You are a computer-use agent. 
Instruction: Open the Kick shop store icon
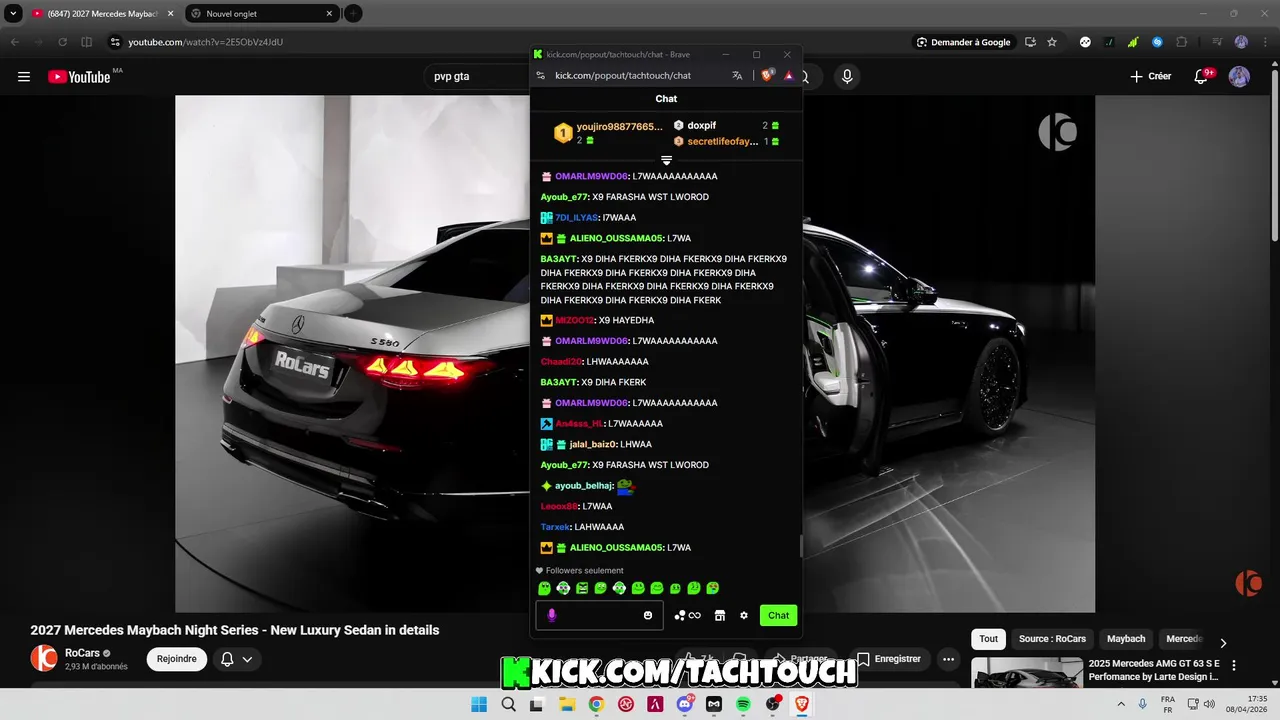[x=719, y=615]
